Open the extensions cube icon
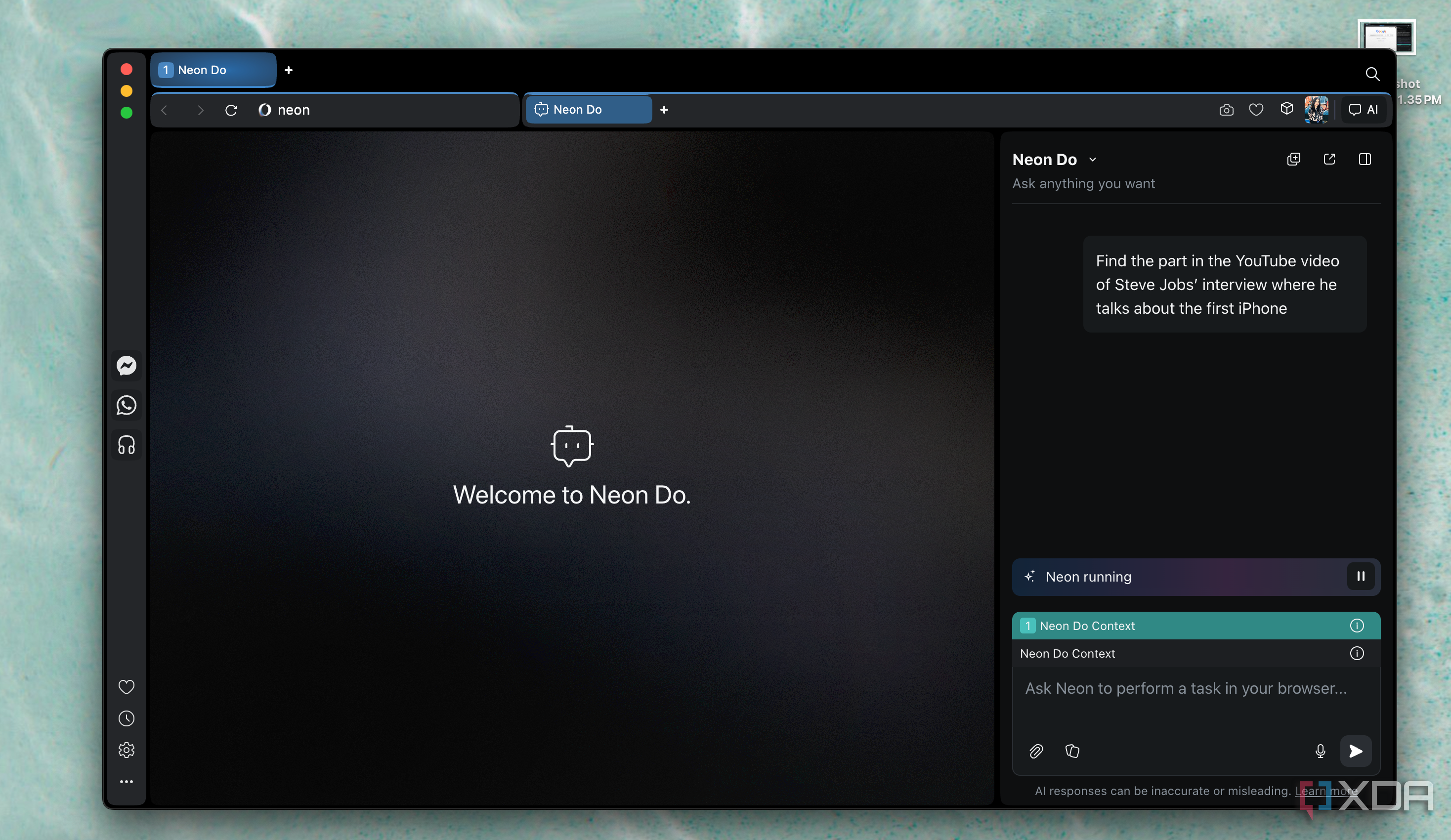1451x840 pixels. tap(1286, 109)
